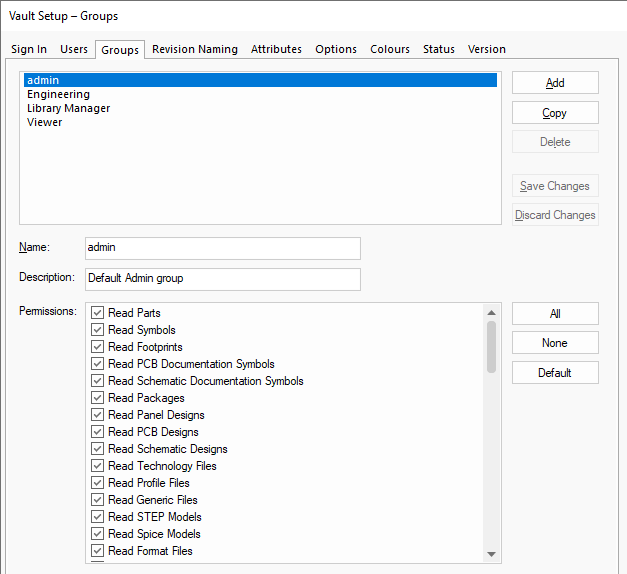Open the Revision Naming tab
627x574 pixels.
[195, 49]
